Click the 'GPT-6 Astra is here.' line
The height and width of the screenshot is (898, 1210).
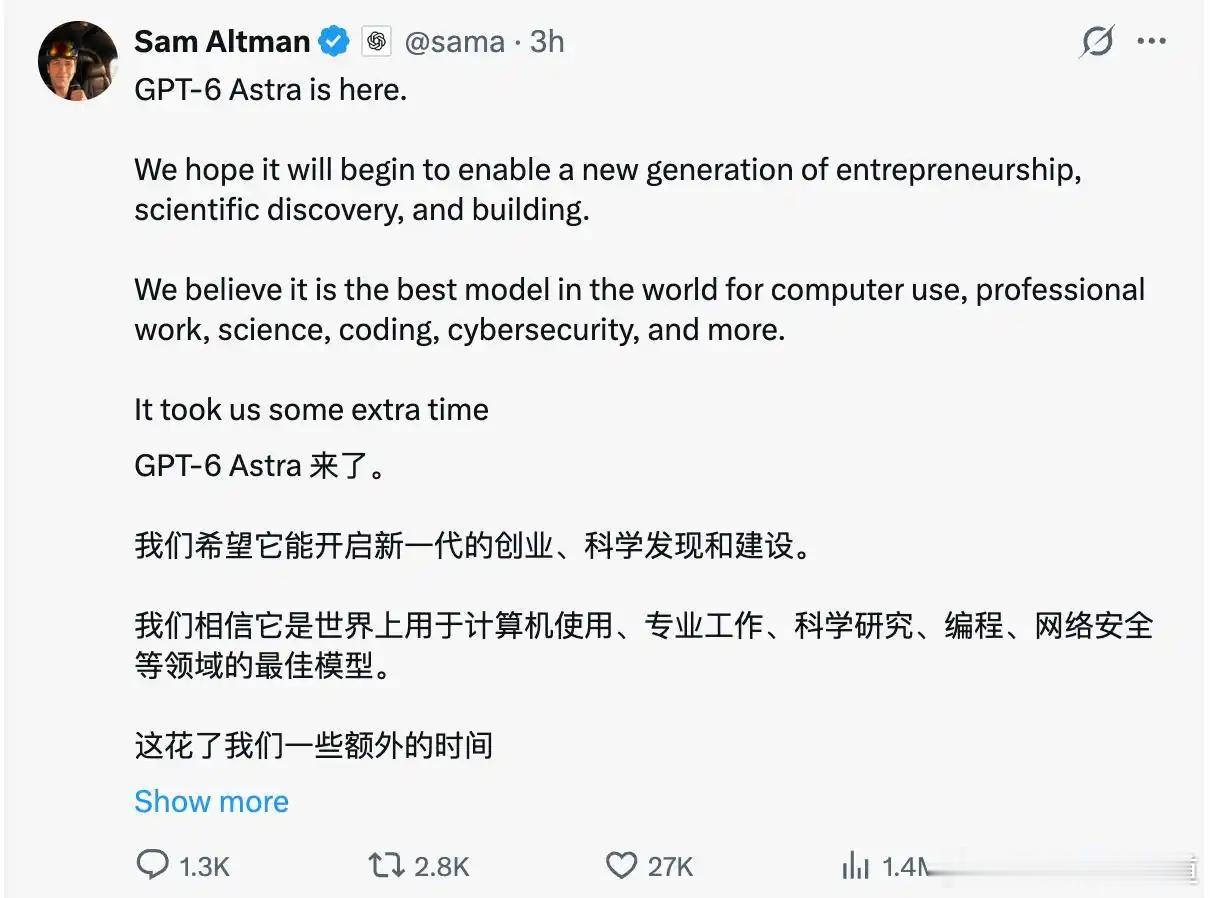(271, 90)
